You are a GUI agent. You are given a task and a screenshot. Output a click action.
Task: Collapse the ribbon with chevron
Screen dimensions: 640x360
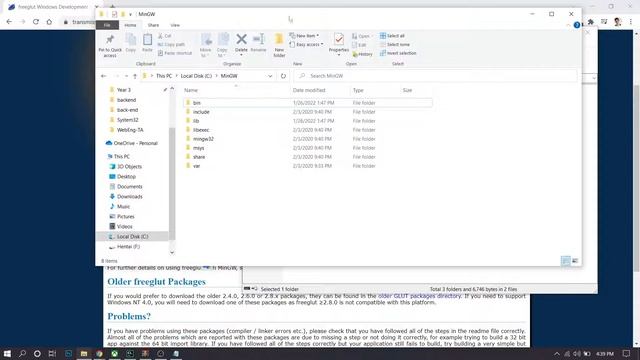[x=568, y=25]
